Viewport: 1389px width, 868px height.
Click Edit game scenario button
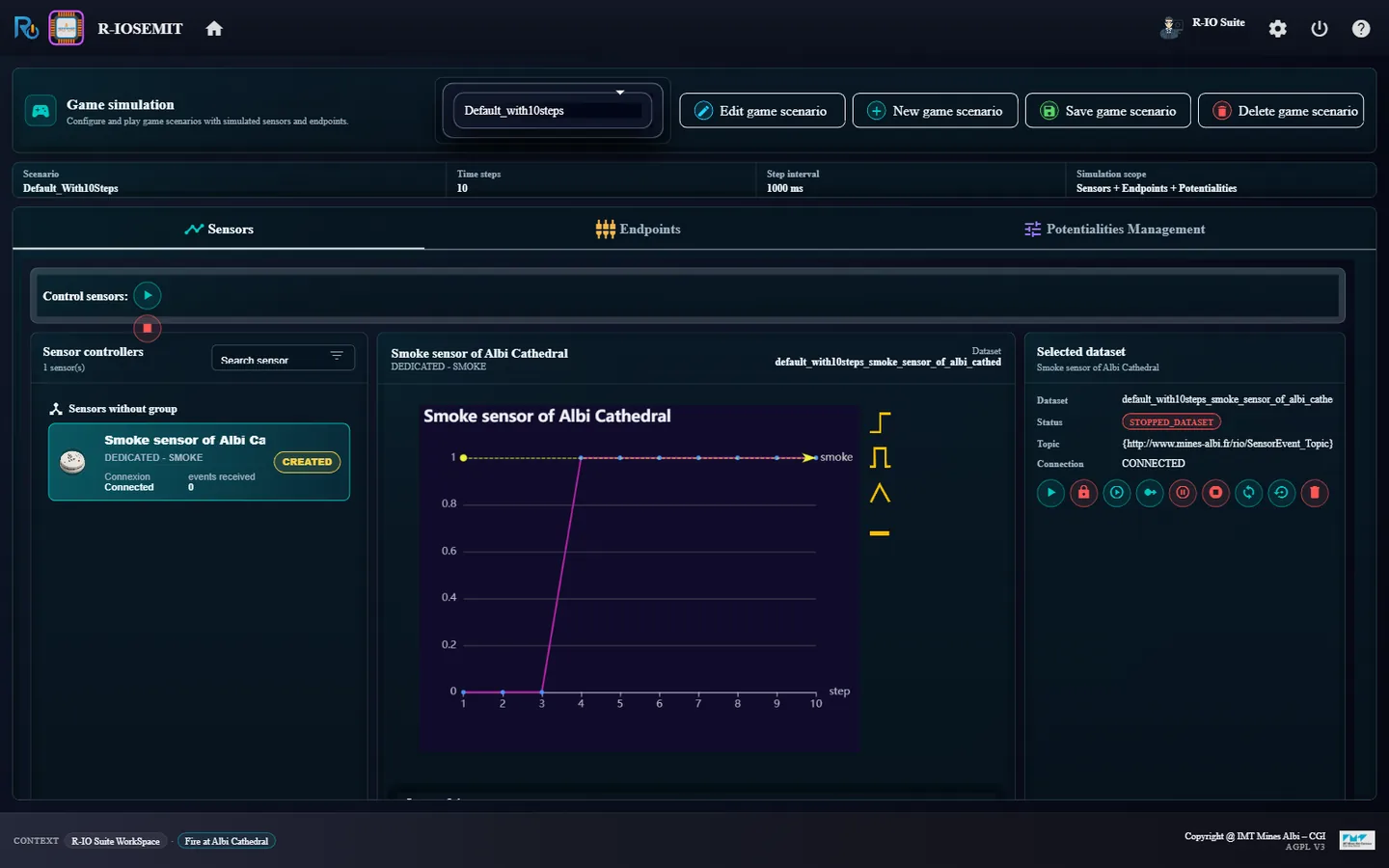click(762, 111)
